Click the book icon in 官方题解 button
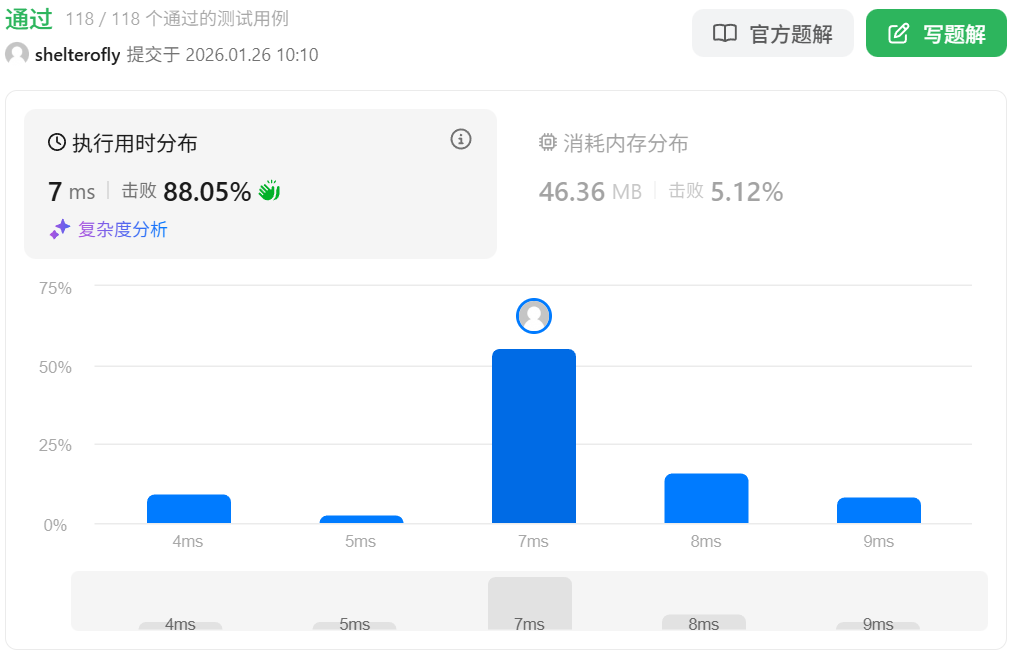This screenshot has width=1013, height=651. point(725,34)
